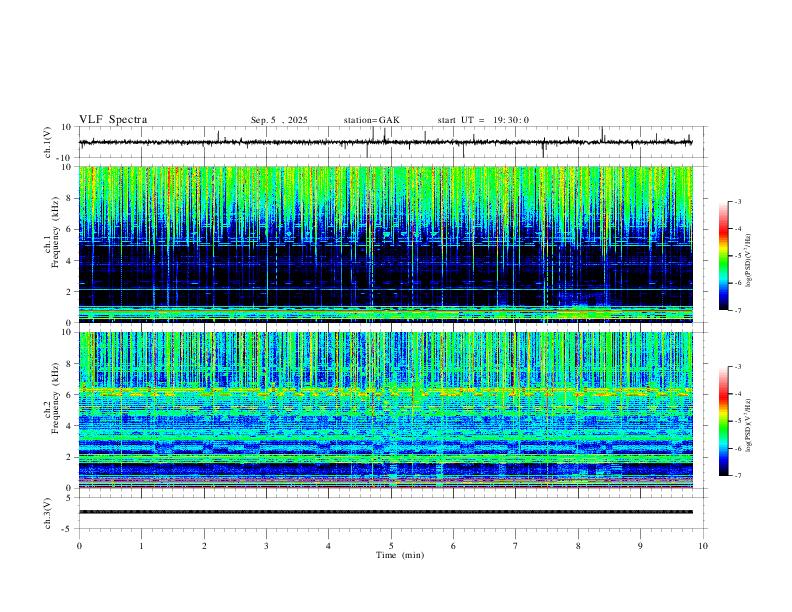The width and height of the screenshot is (792, 612).
Task: Click tick label "5" on the Time axis
Action: pos(391,546)
